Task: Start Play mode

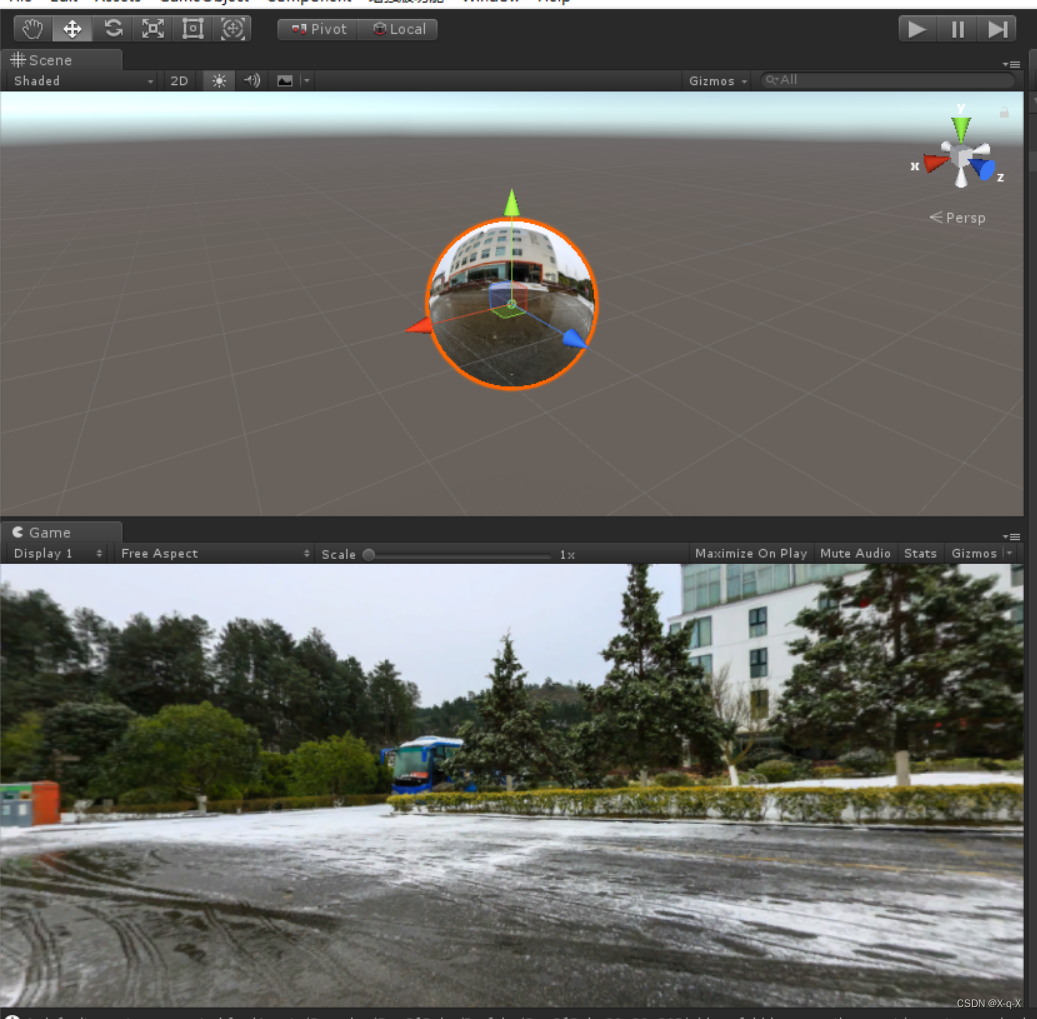Action: point(917,29)
